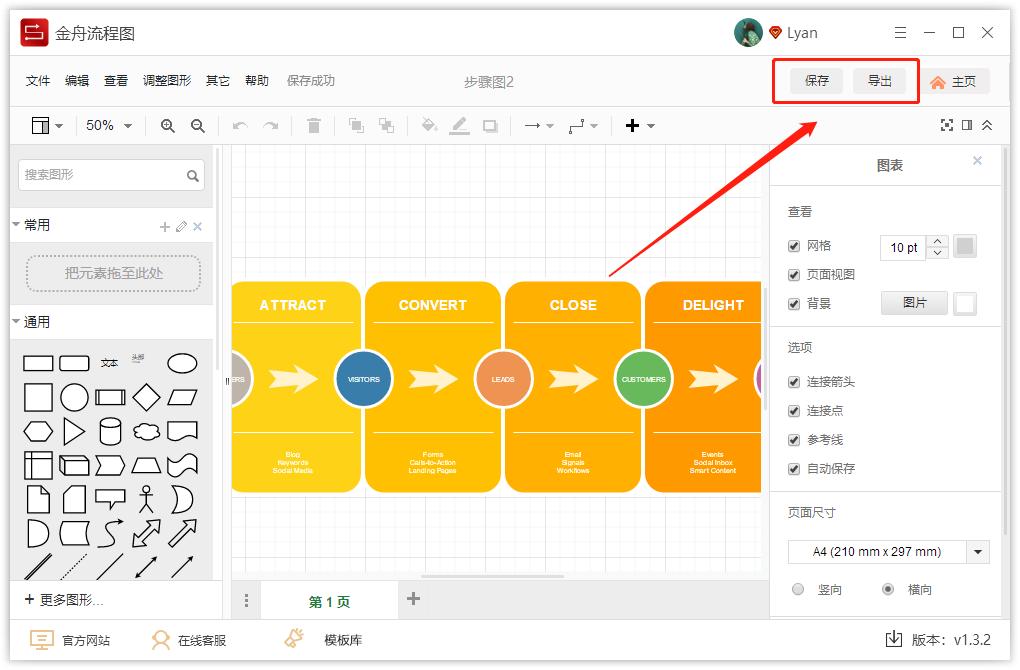Uncheck the 页面视图 checkbox
The image size is (1020, 670).
click(x=794, y=275)
